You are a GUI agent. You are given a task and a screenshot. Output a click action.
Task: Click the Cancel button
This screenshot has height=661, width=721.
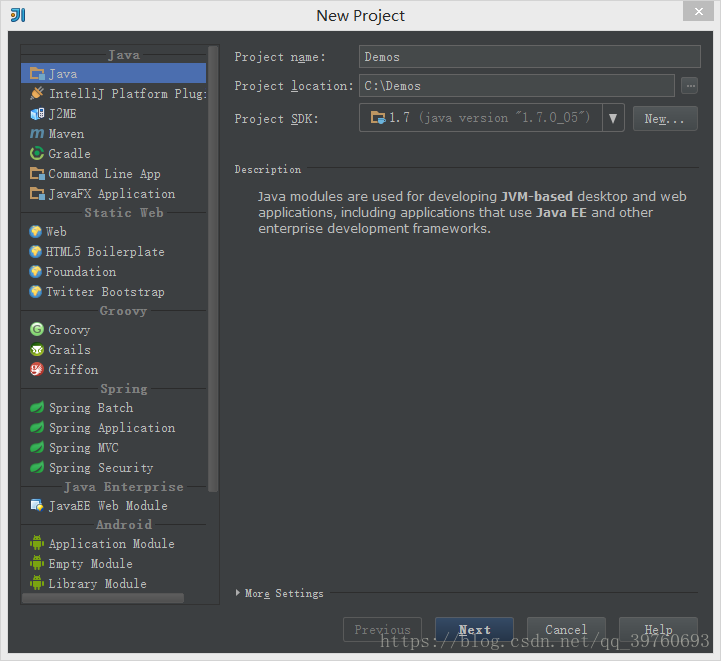566,629
